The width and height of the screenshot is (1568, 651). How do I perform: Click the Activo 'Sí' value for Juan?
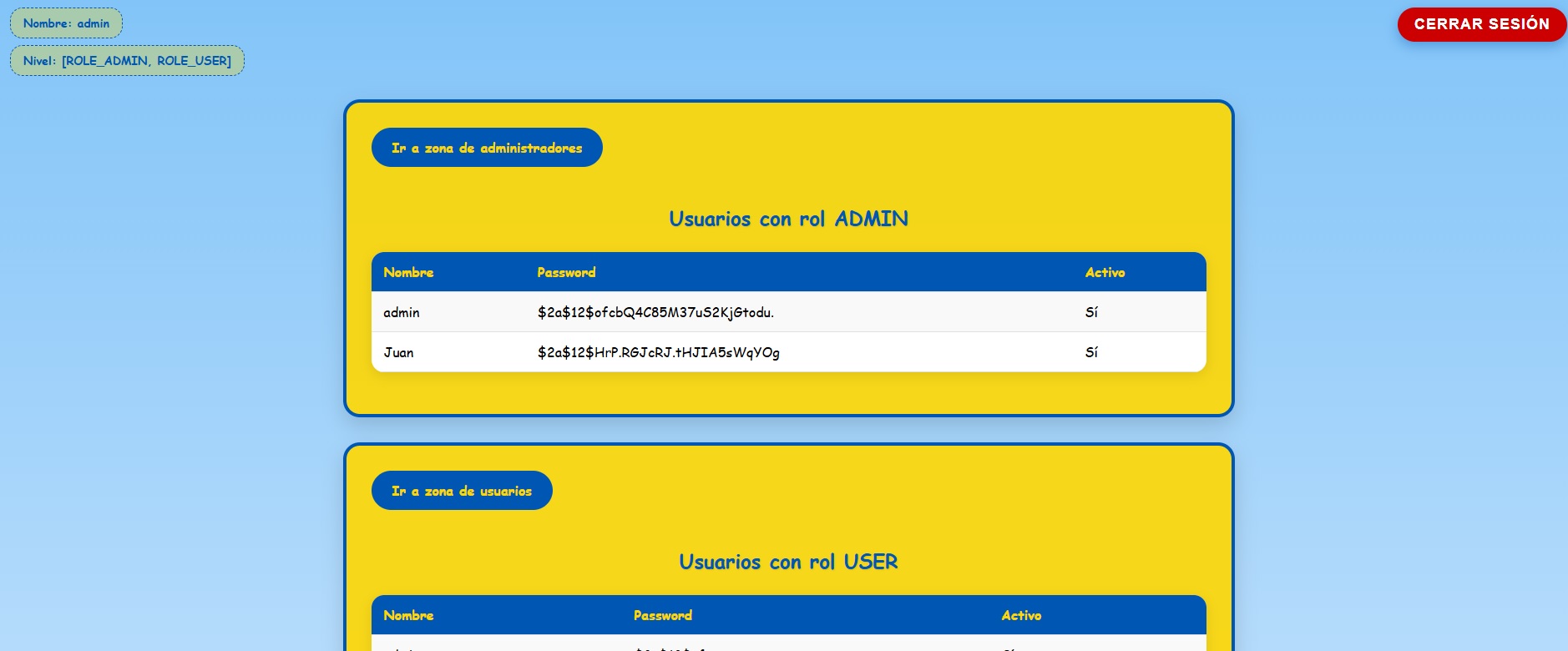(x=1091, y=352)
